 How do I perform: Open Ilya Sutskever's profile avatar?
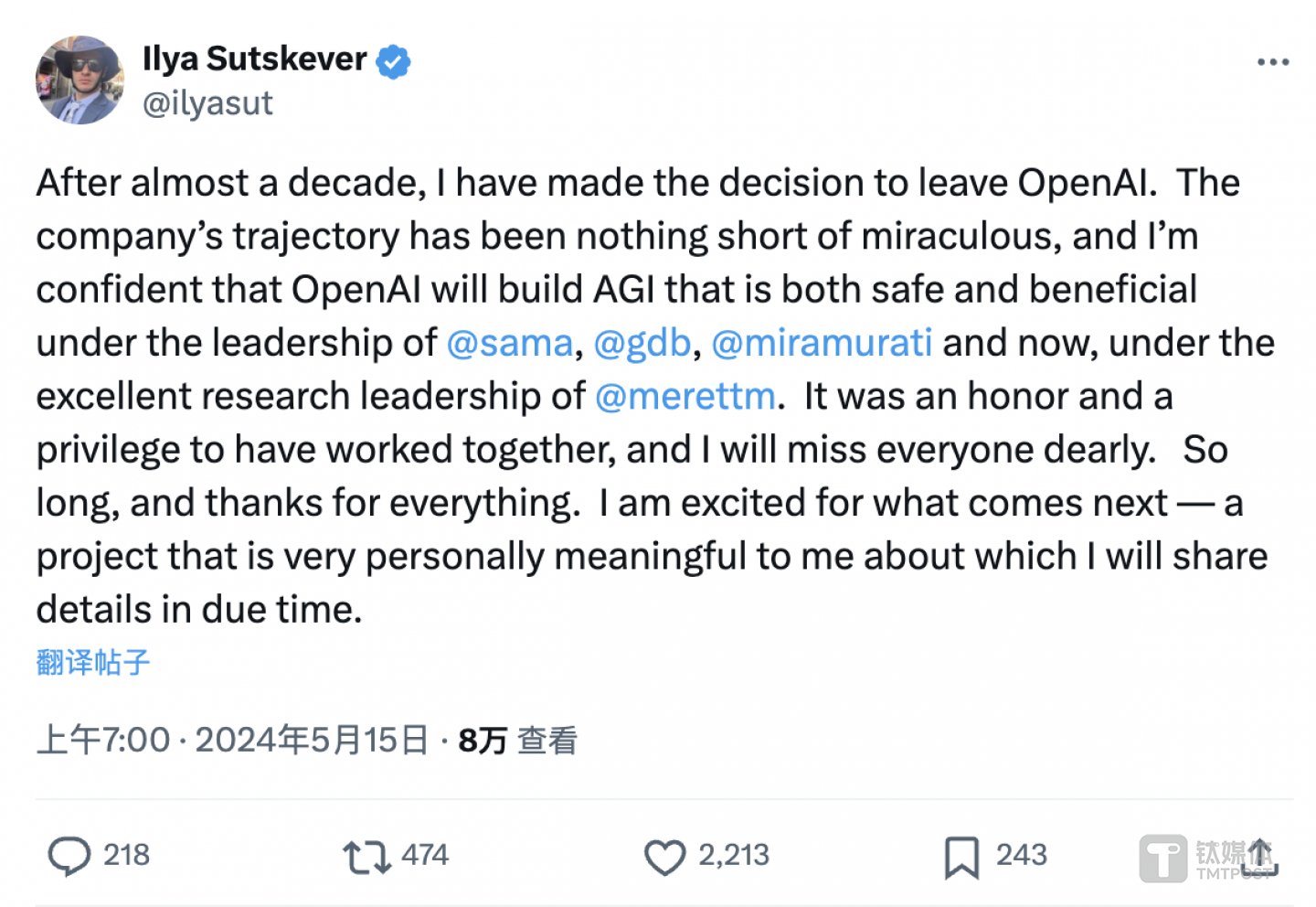[80, 80]
